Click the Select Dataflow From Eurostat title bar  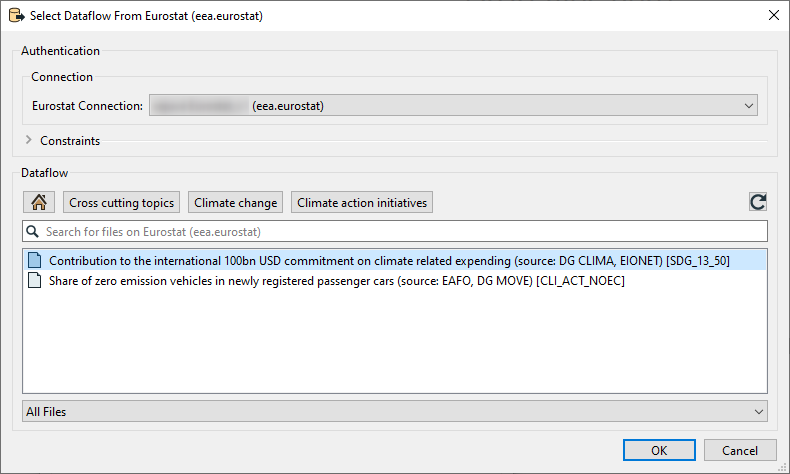coord(400,15)
